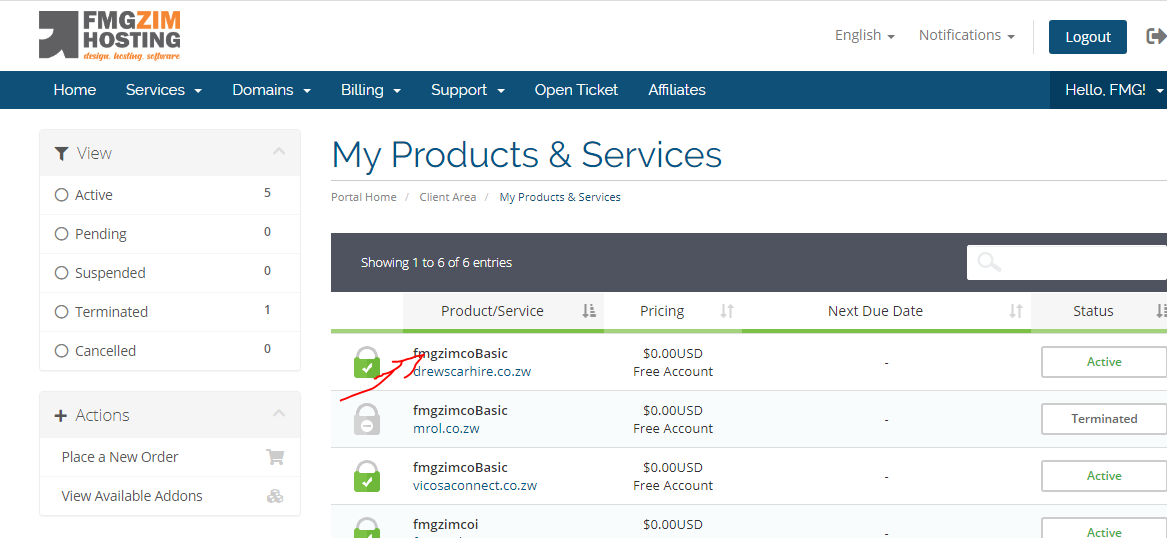This screenshot has height=538, width=1167.
Task: Go to Portal Home breadcrumb link
Action: [364, 197]
